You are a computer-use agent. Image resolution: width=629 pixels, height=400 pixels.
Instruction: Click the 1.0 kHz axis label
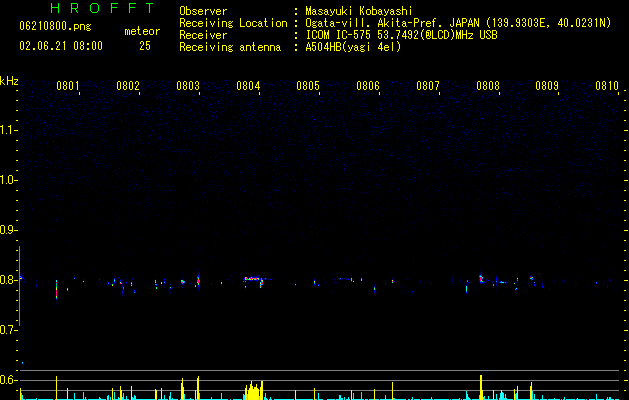coord(9,180)
